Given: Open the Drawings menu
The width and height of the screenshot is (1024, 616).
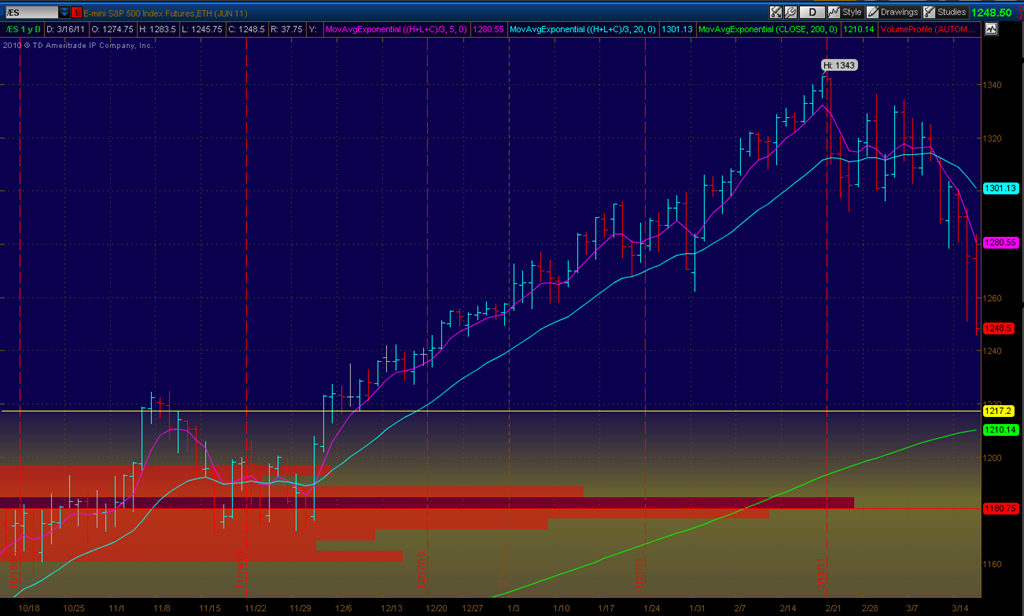Looking at the screenshot, I should (892, 12).
